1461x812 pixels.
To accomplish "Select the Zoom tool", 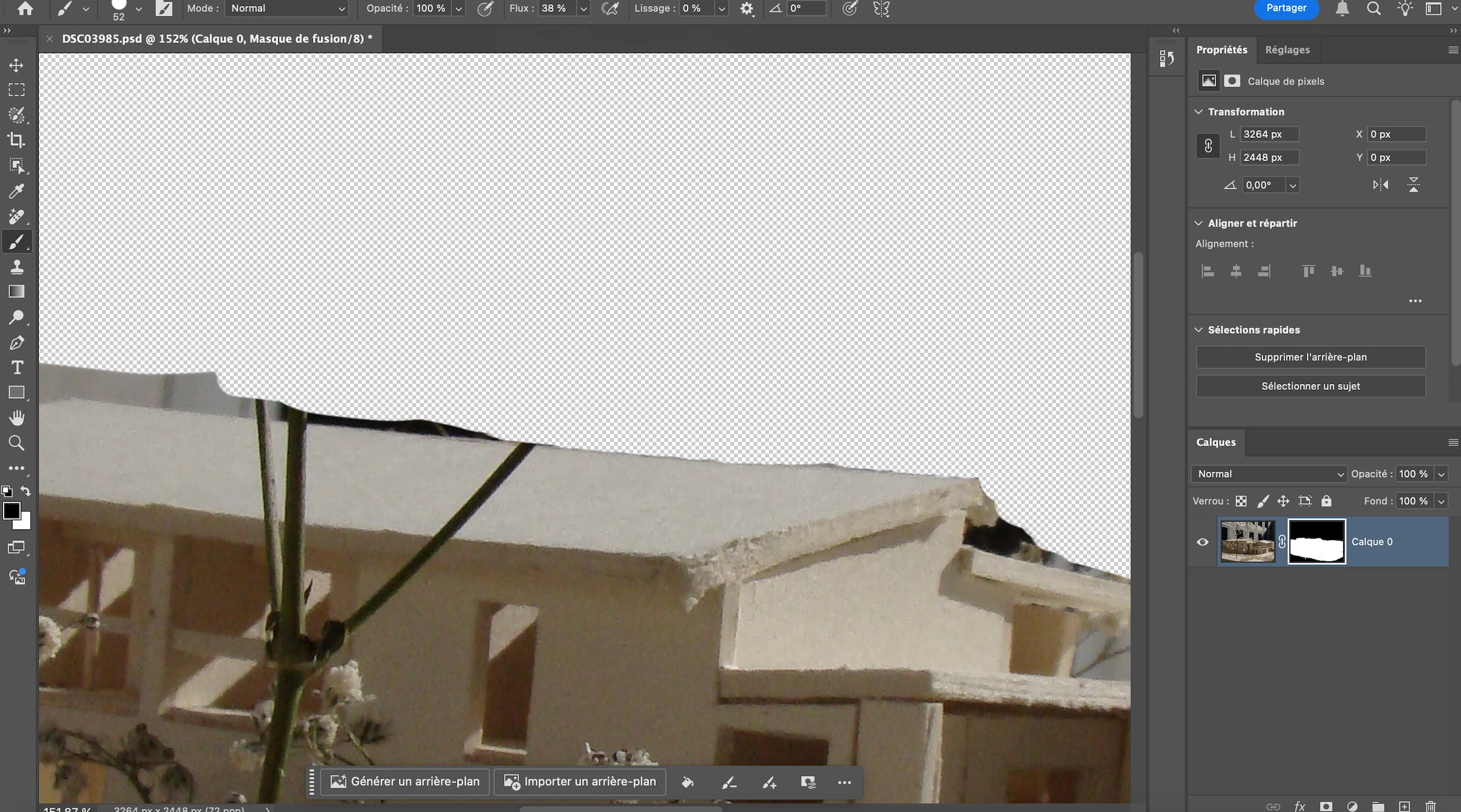I will [x=16, y=443].
